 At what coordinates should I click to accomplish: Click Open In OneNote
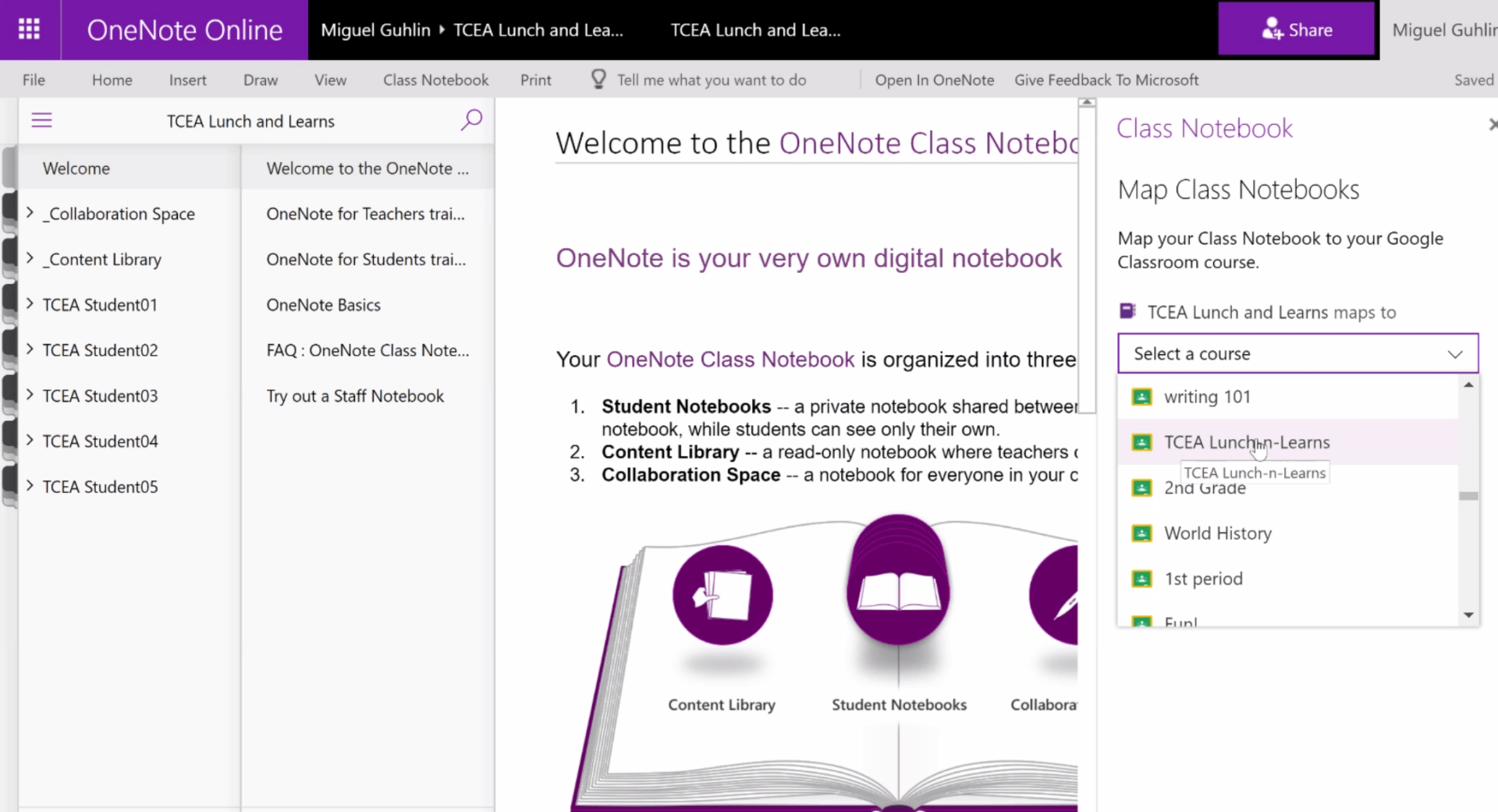[x=934, y=79]
